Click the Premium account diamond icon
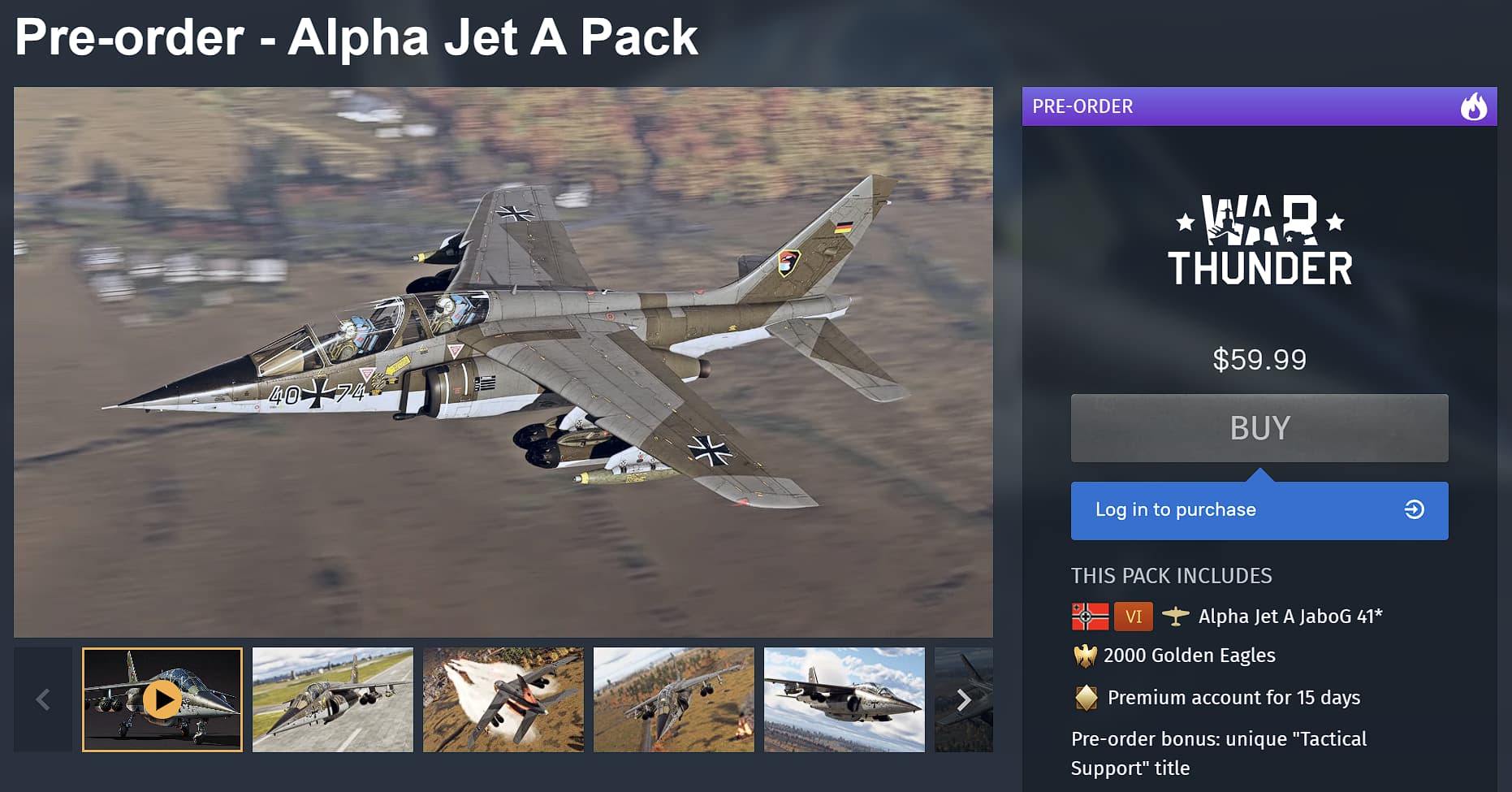This screenshot has width=1512, height=792. tap(1086, 698)
